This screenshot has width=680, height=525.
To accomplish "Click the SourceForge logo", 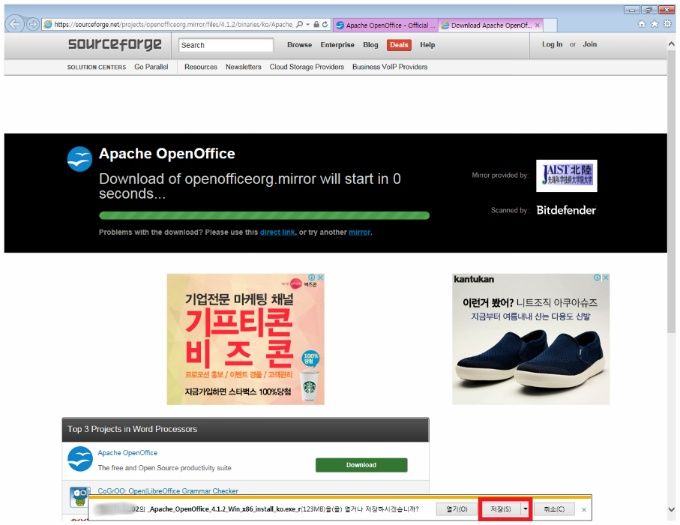I will pyautogui.click(x=115, y=44).
